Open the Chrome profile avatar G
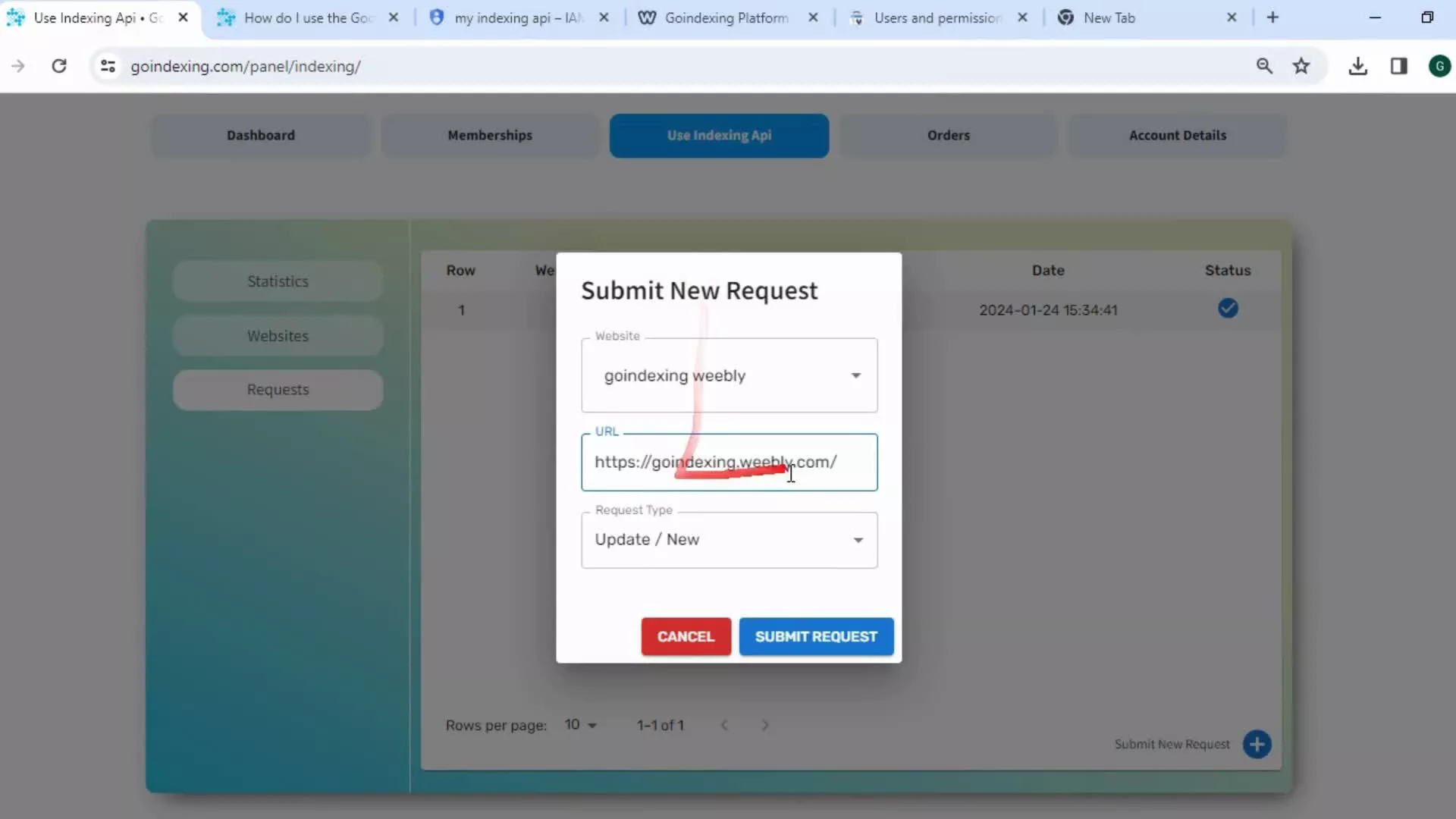 click(1439, 66)
